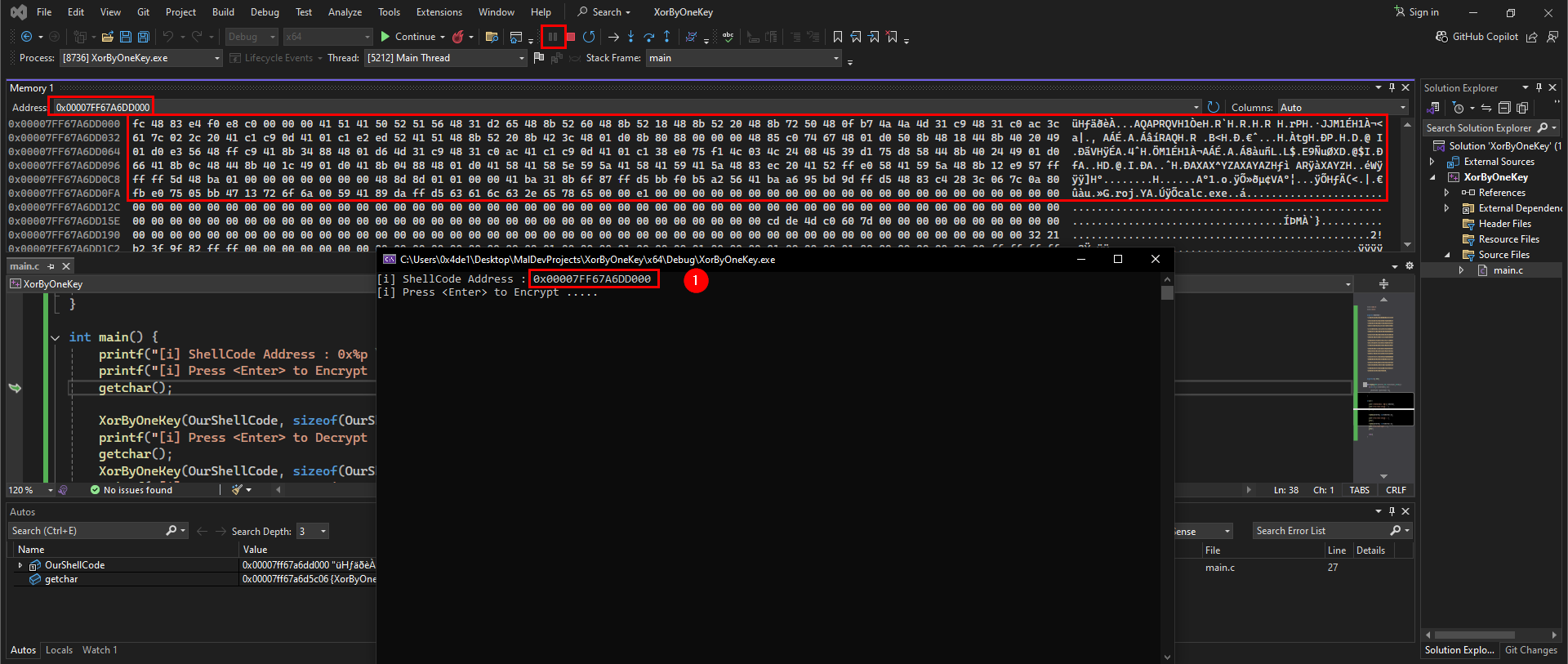Navigate backward using toolbar arrow

point(26,37)
